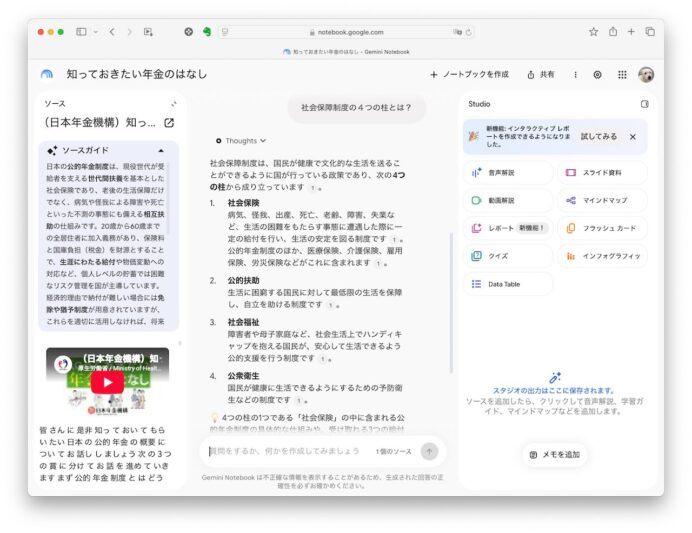Viewport: 692px width, 533px height.
Task: Submit the question with the send arrow
Action: pos(429,451)
